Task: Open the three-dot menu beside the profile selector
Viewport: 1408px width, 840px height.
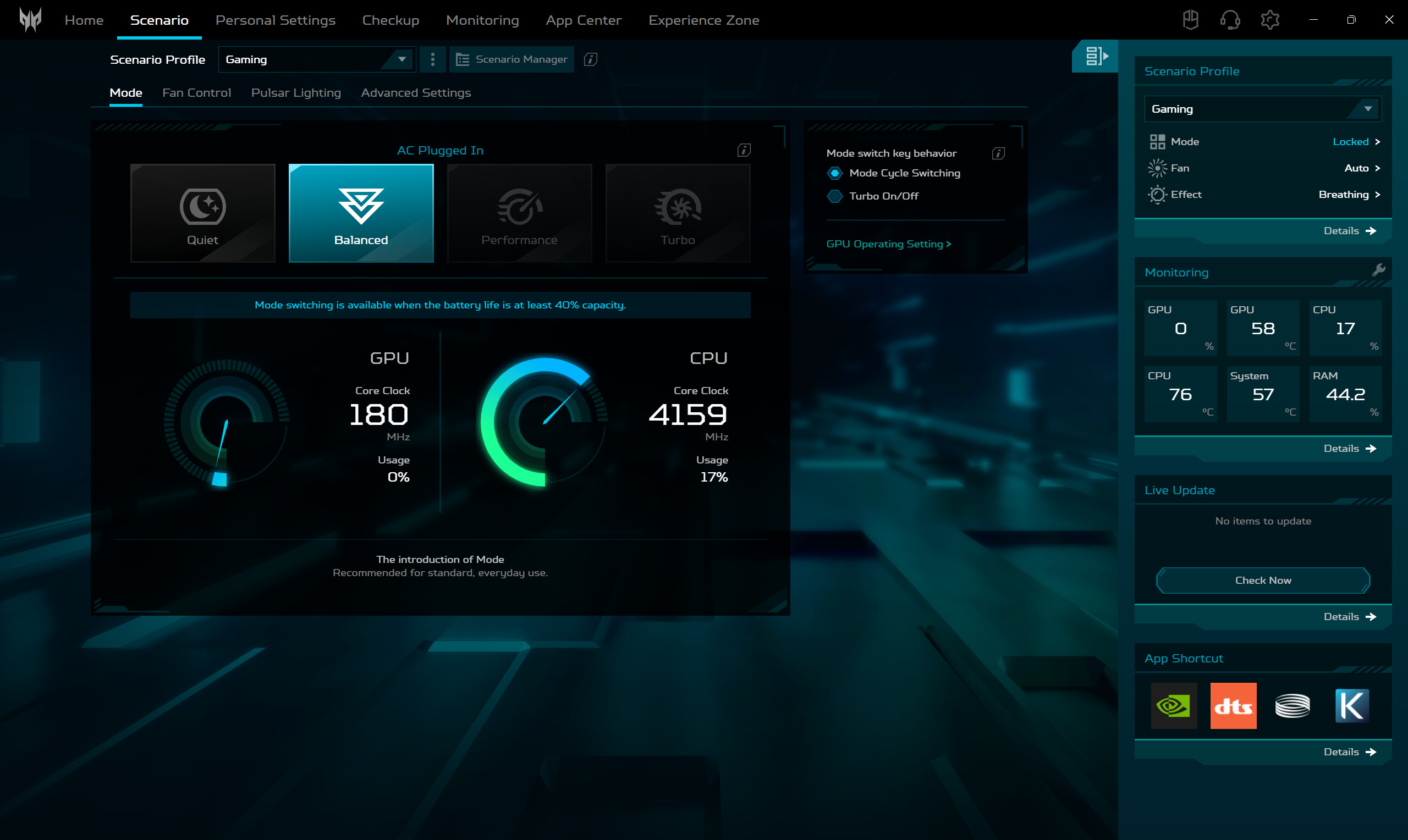Action: 432,59
